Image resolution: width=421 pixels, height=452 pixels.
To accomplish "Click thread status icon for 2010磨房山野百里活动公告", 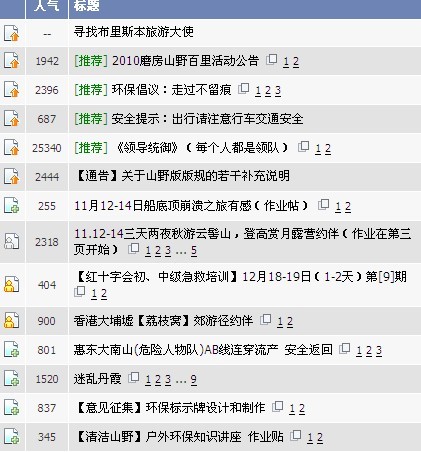I will tap(11, 61).
